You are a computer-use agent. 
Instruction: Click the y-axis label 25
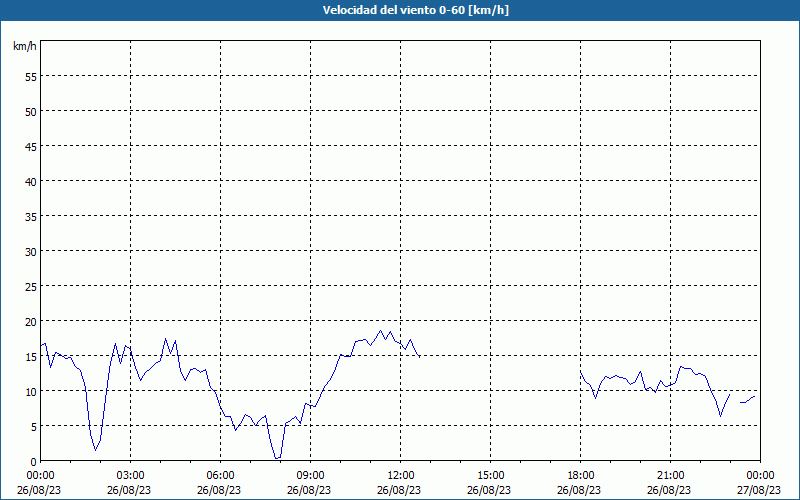(x=31, y=287)
